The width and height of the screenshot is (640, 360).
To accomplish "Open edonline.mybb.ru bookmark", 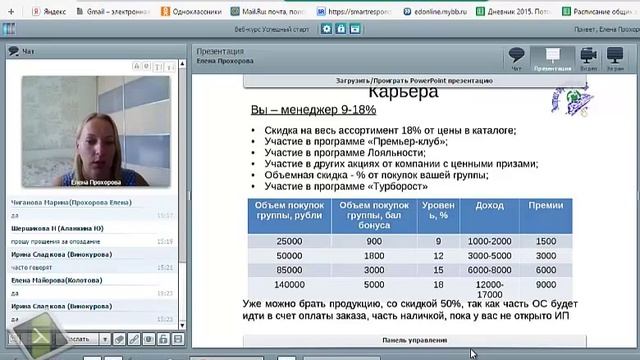I will pos(435,12).
